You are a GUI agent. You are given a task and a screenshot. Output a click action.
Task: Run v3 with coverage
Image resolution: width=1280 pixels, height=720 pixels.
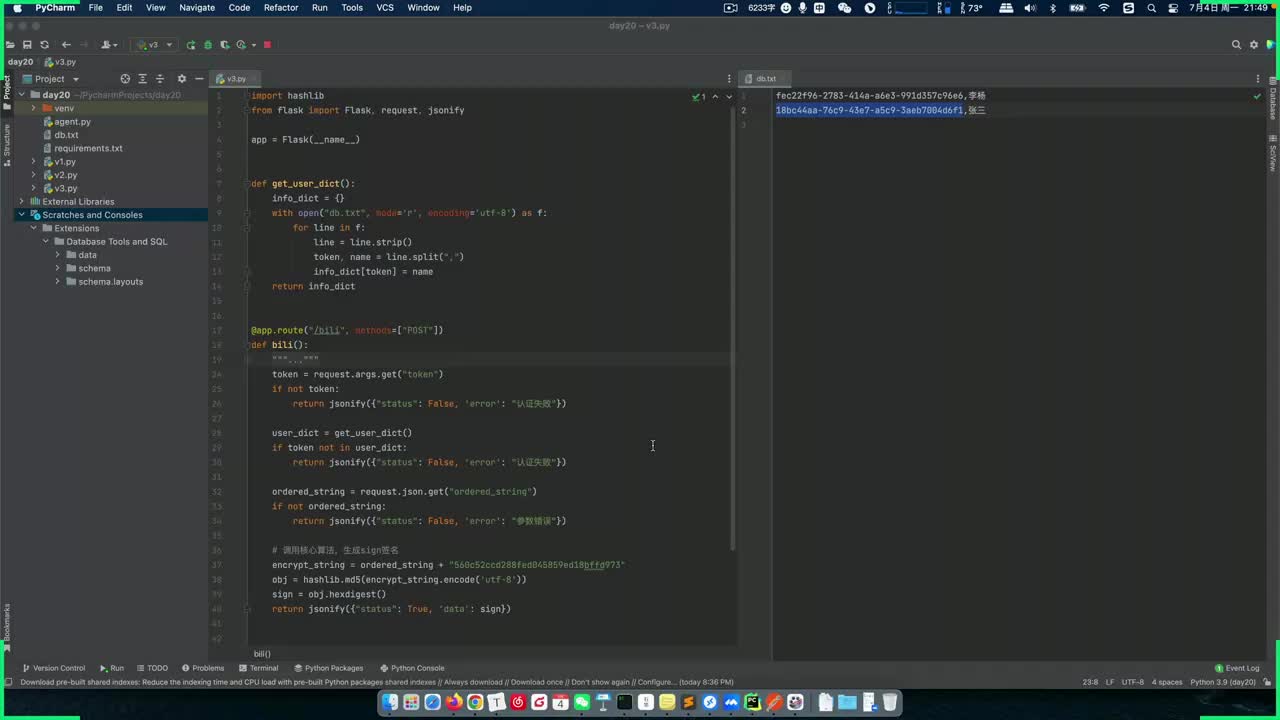[x=225, y=45]
